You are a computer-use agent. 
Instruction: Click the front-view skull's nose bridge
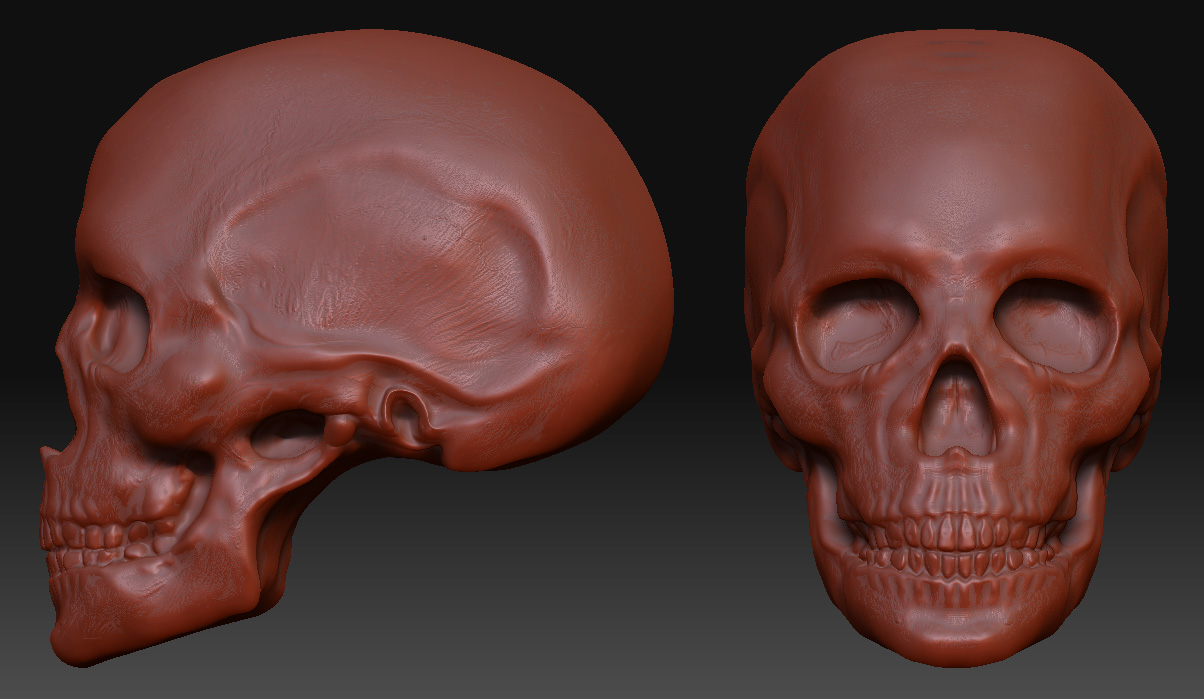click(957, 310)
